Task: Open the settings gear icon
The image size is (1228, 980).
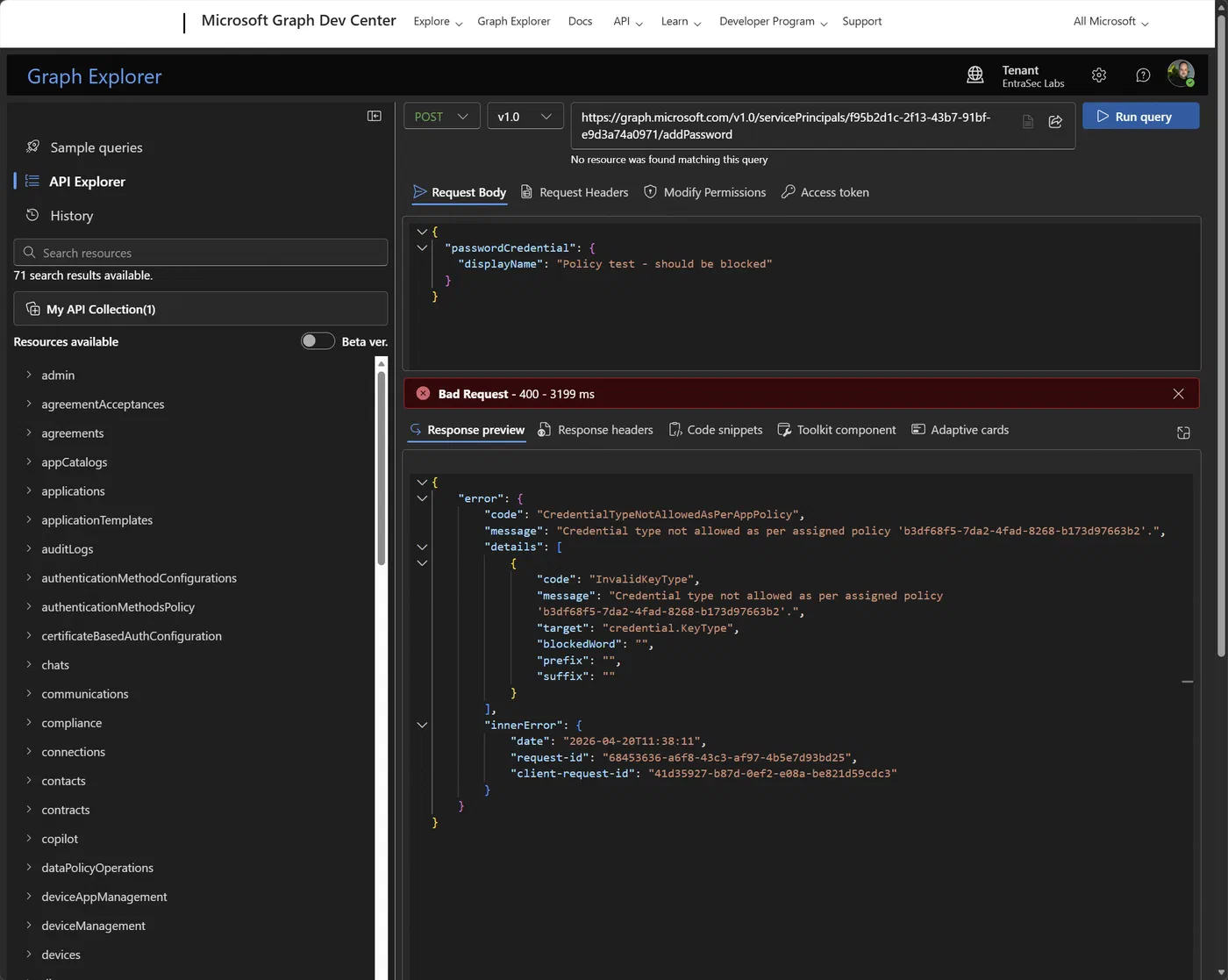Action: point(1099,75)
